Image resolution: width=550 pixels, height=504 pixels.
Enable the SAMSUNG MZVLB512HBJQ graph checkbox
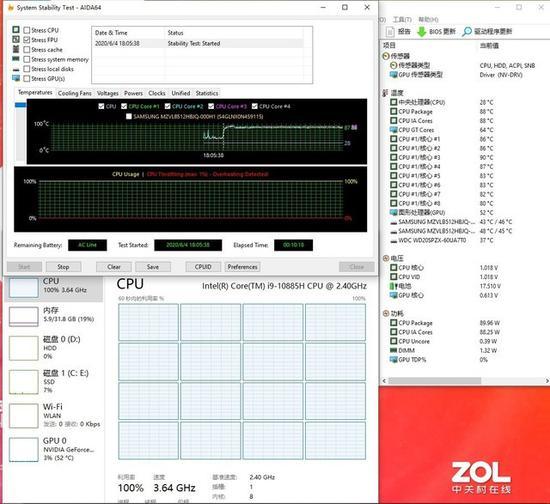click(x=129, y=116)
